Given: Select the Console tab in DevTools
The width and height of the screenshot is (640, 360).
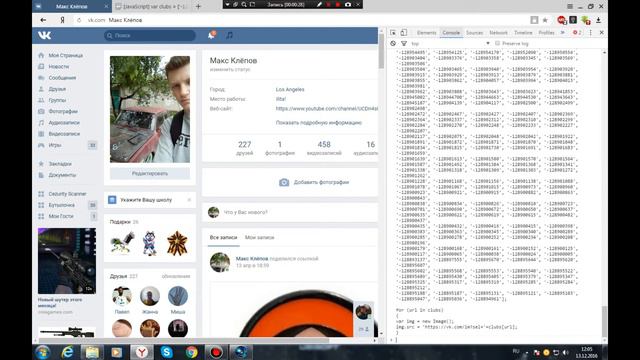Looking at the screenshot, I should 451,33.
